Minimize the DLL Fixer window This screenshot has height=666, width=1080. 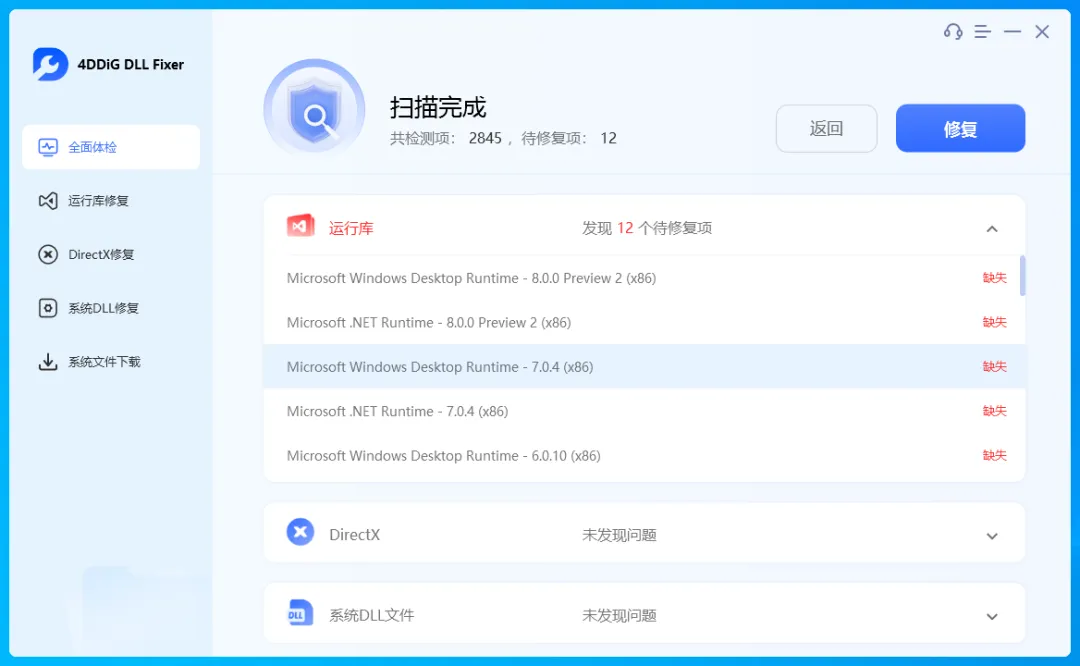[1012, 32]
